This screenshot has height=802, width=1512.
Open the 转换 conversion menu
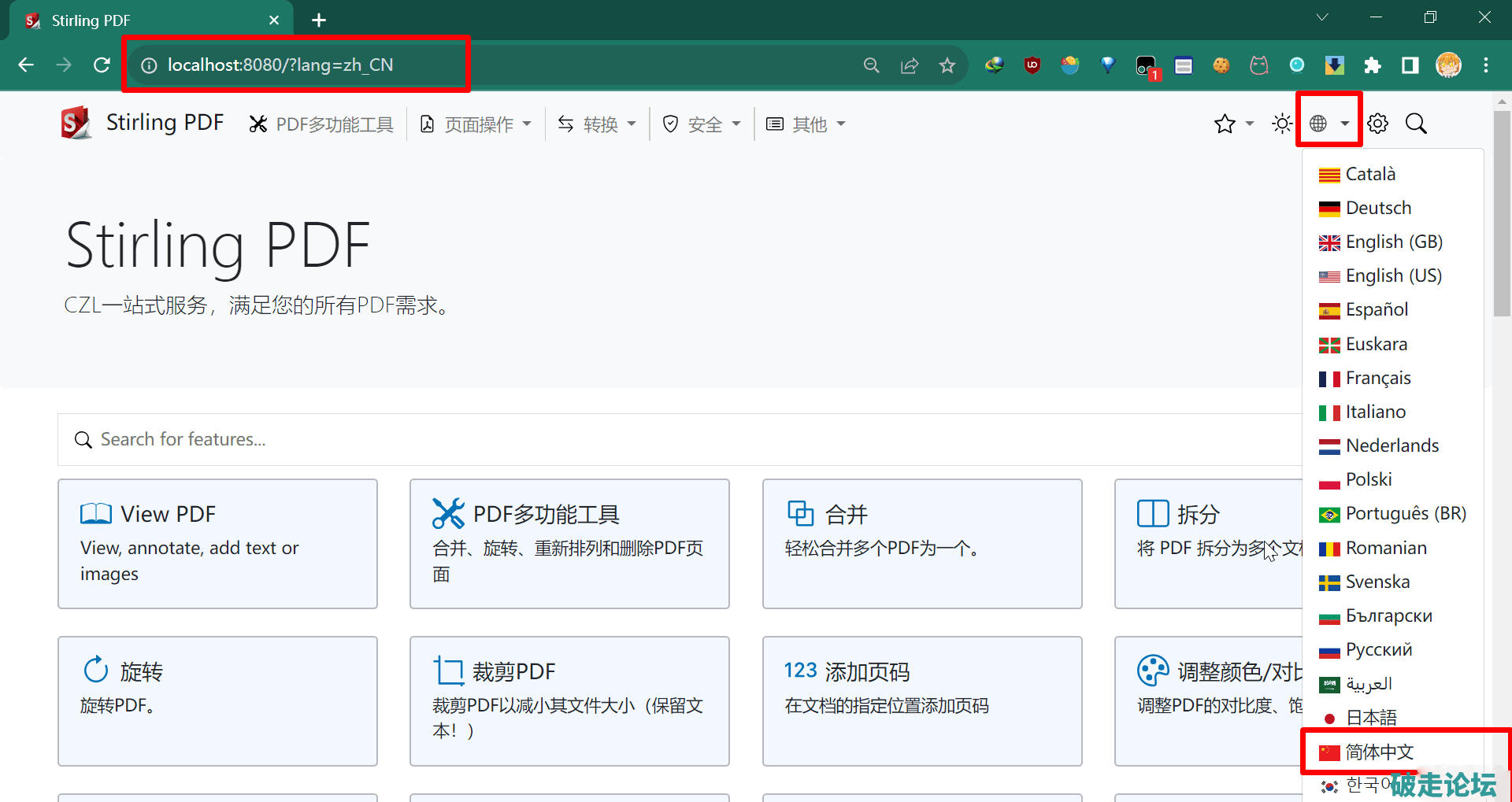coord(597,124)
